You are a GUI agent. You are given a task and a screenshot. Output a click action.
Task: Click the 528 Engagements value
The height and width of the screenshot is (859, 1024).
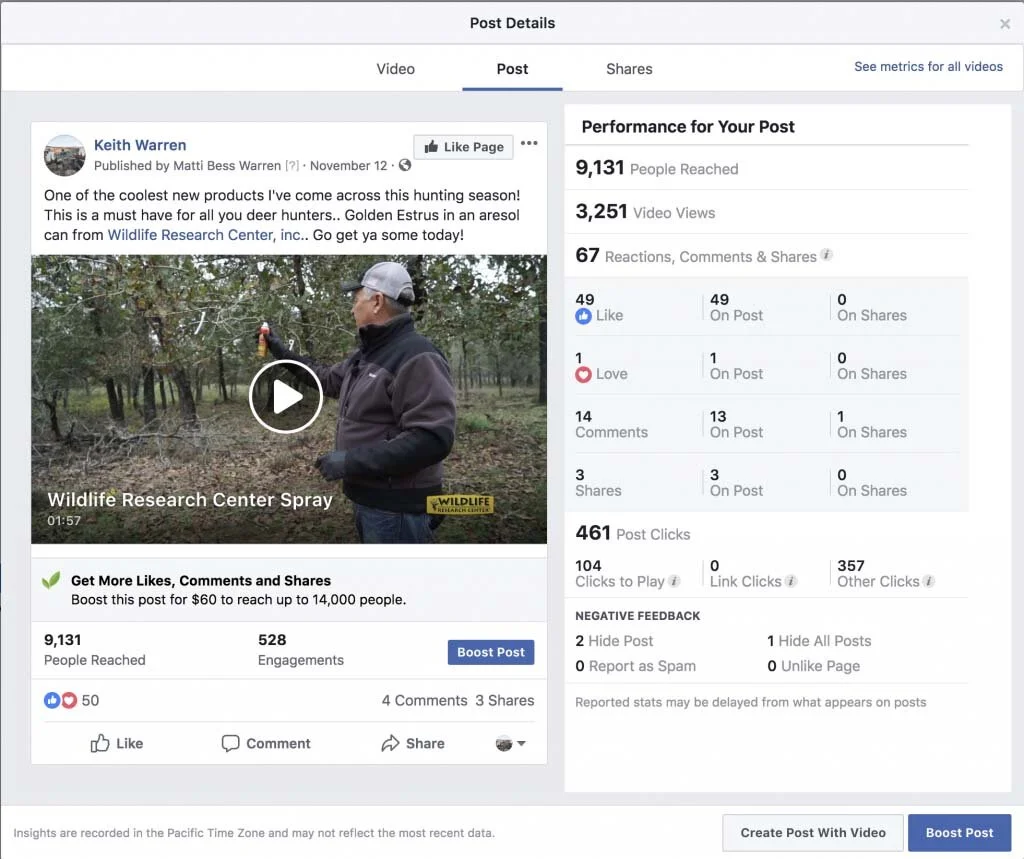272,640
